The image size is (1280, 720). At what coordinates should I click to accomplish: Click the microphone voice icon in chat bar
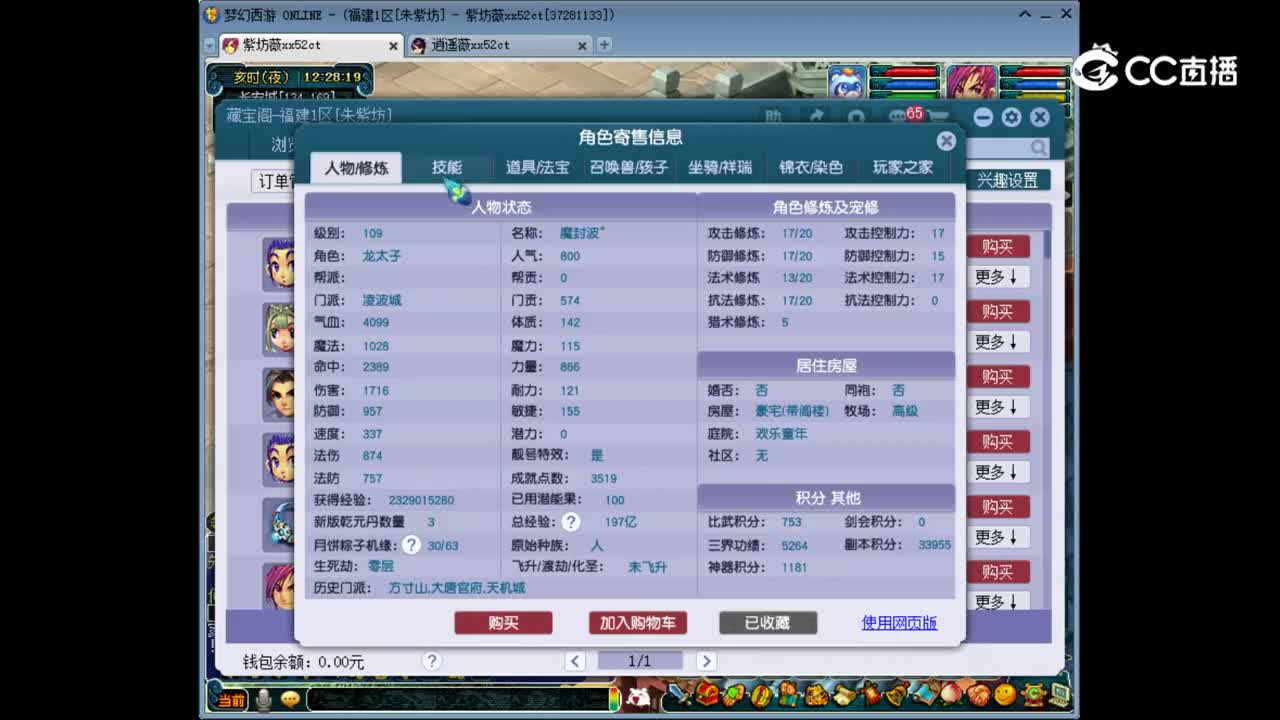tap(263, 699)
